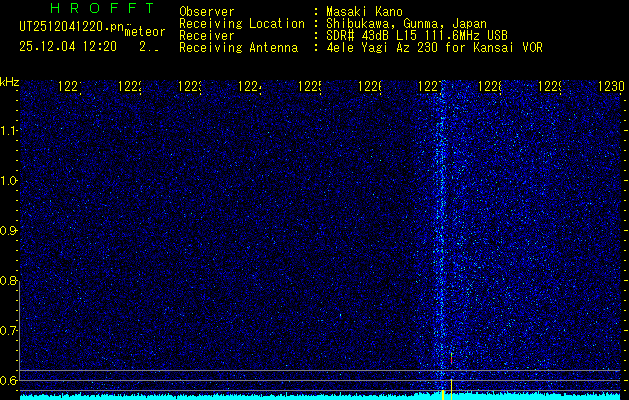This screenshot has width=629, height=400.
Task: Click the 1230 time axis label
Action: click(x=611, y=87)
